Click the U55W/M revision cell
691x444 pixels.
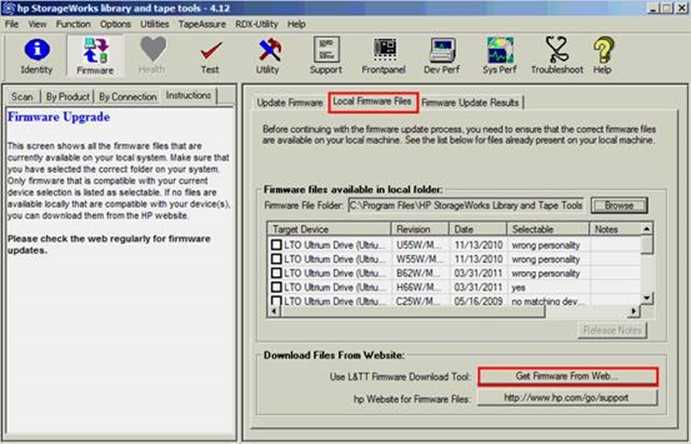[418, 245]
